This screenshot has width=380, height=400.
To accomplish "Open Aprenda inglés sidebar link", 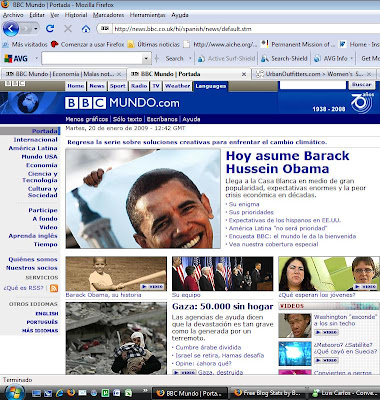I will (x=33, y=236).
